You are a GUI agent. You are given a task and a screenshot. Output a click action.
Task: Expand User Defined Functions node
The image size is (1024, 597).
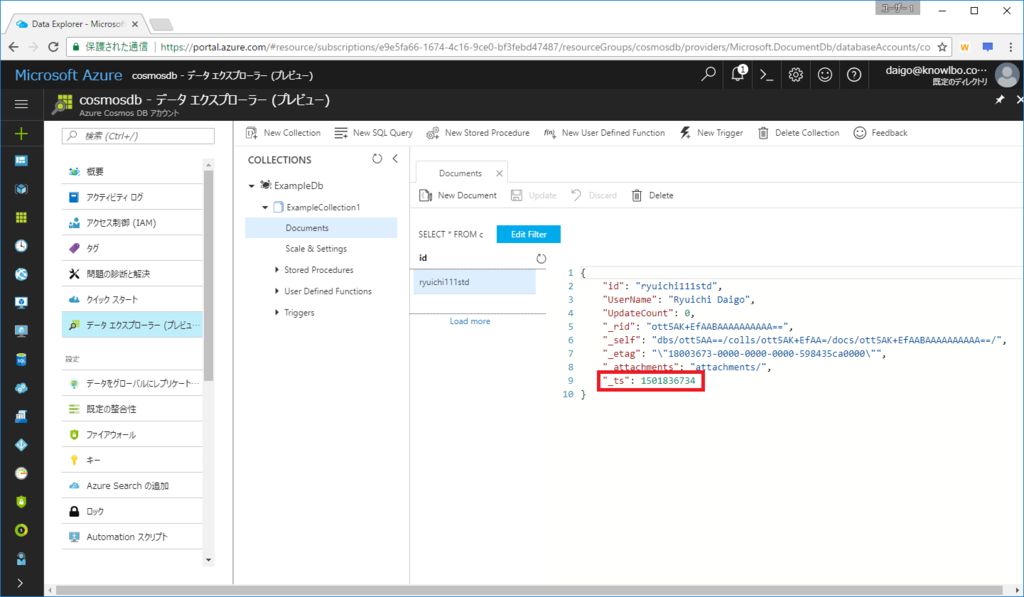tap(277, 291)
